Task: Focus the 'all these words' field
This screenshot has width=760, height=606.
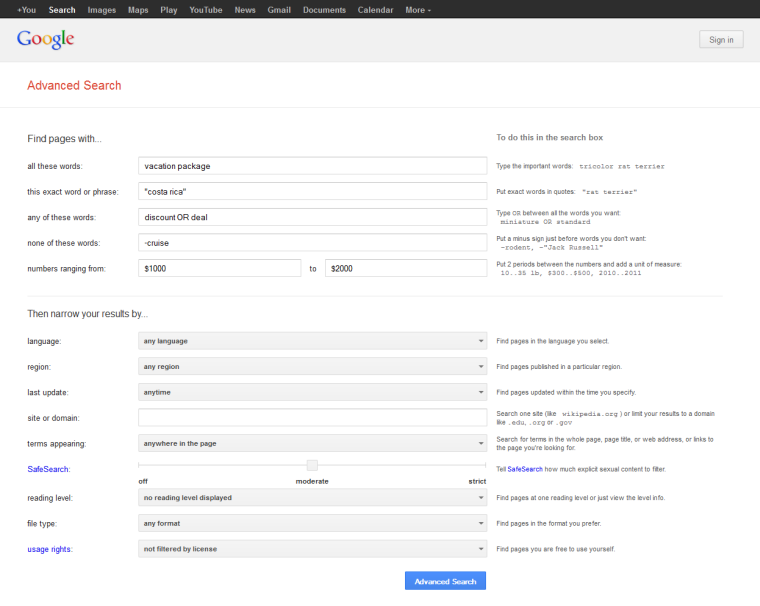Action: tap(313, 166)
